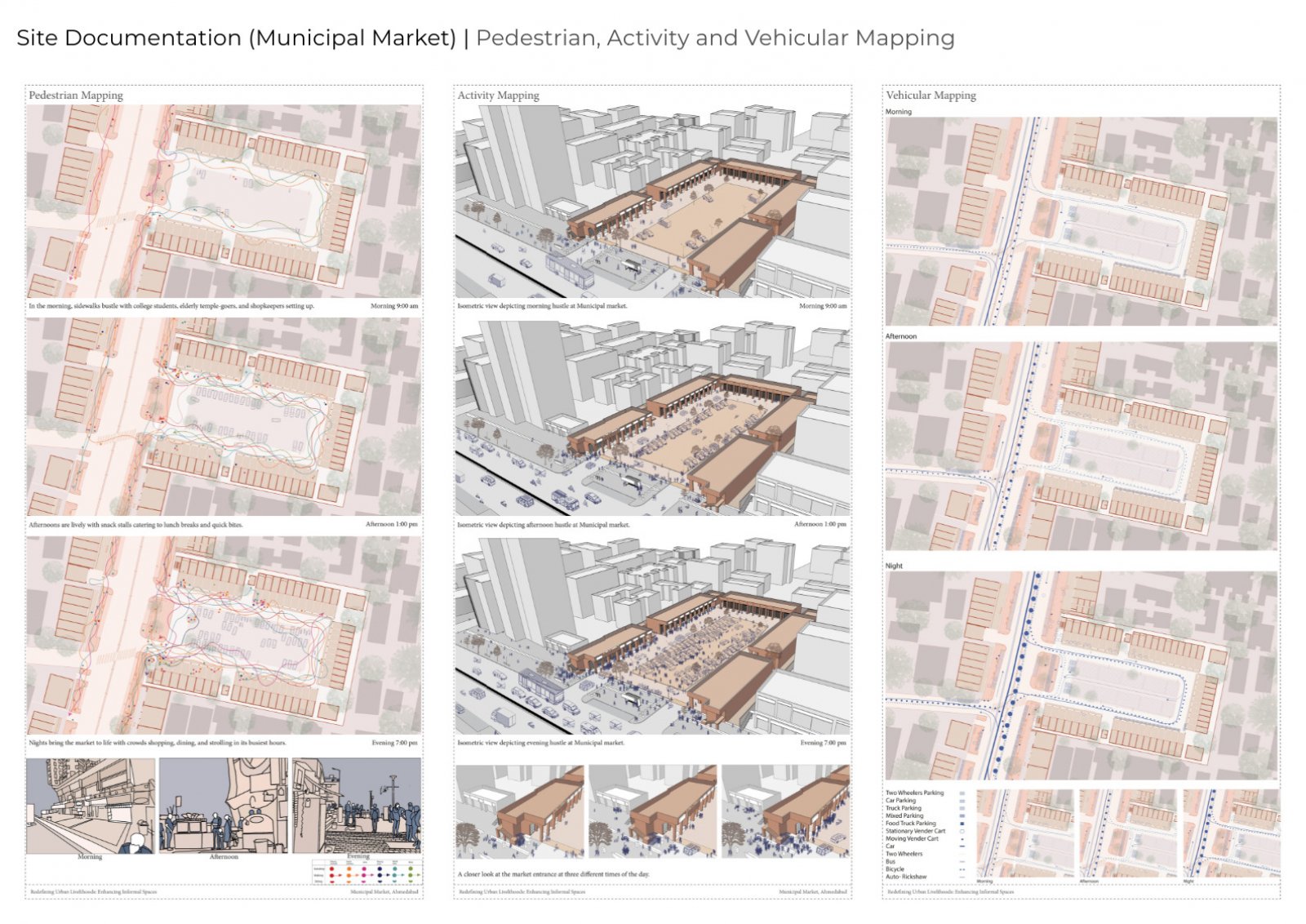Click the 'Site Documentation (Municipal Market)' title
Viewport: 1306px width, 924px height.
236,38
